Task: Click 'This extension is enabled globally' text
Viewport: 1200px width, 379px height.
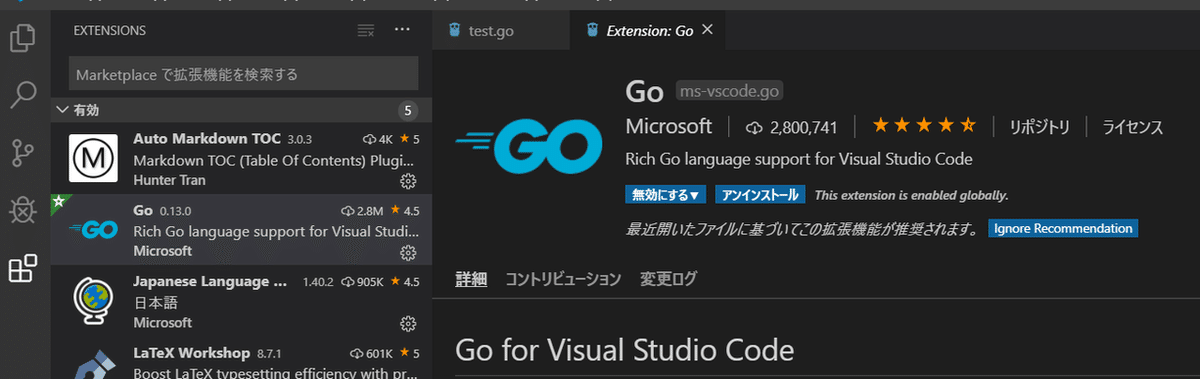Action: pos(911,195)
